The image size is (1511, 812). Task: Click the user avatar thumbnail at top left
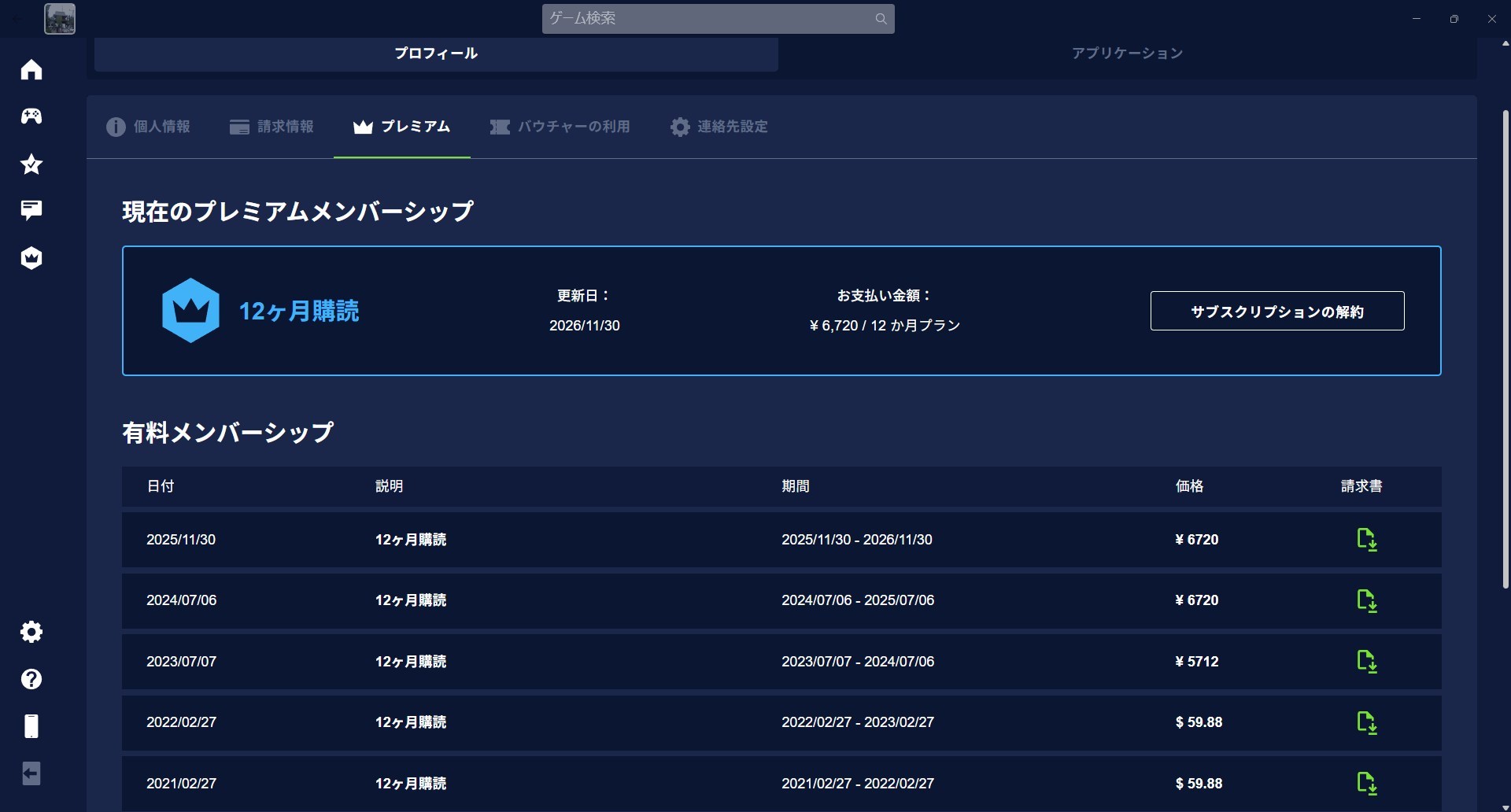60,19
